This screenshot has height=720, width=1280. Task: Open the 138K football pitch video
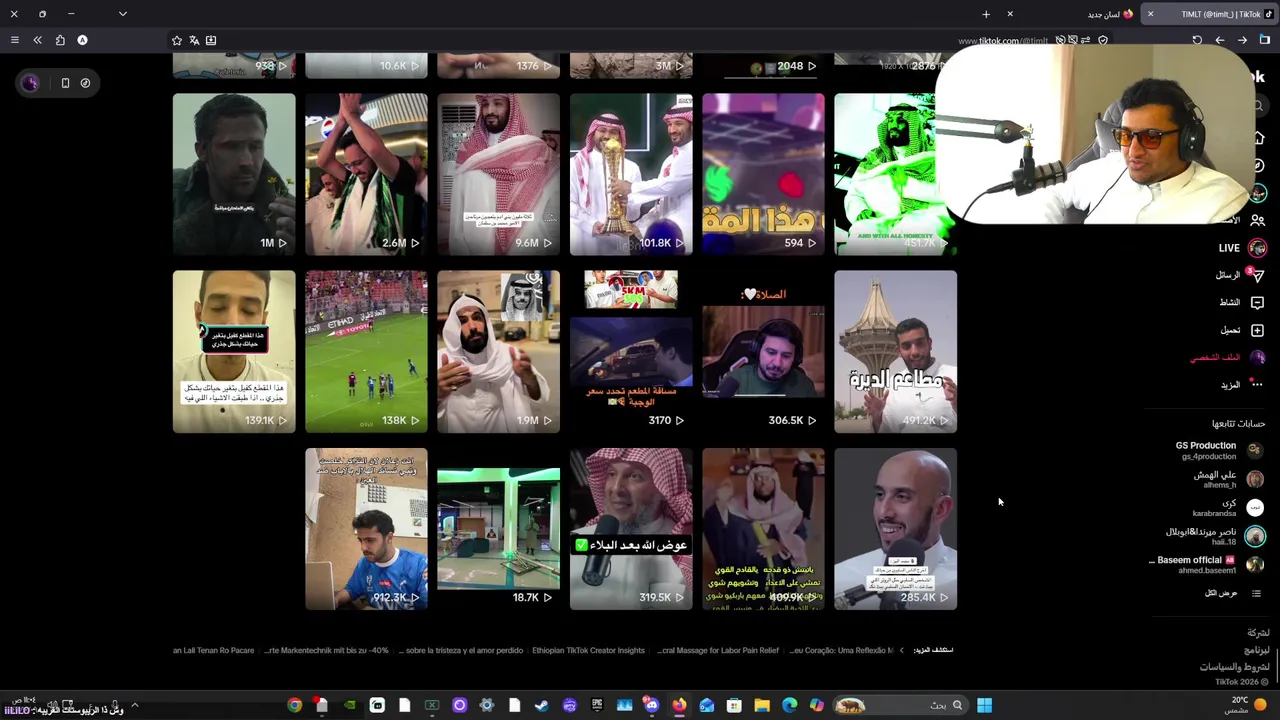click(366, 352)
